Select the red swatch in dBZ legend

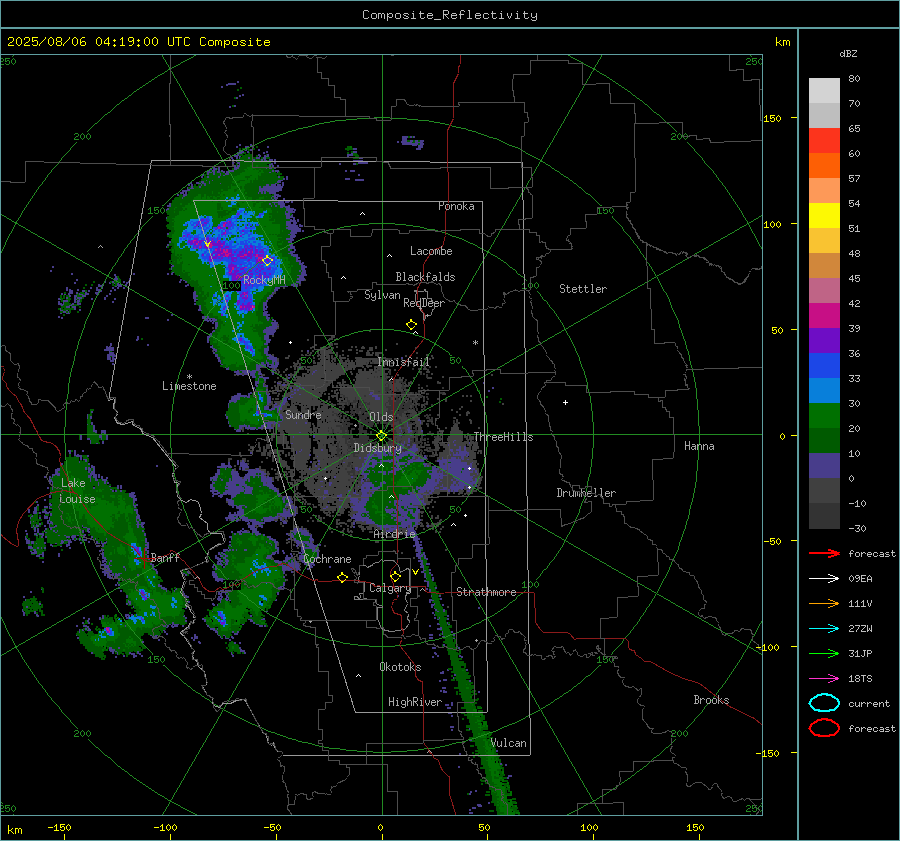pyautogui.click(x=824, y=141)
